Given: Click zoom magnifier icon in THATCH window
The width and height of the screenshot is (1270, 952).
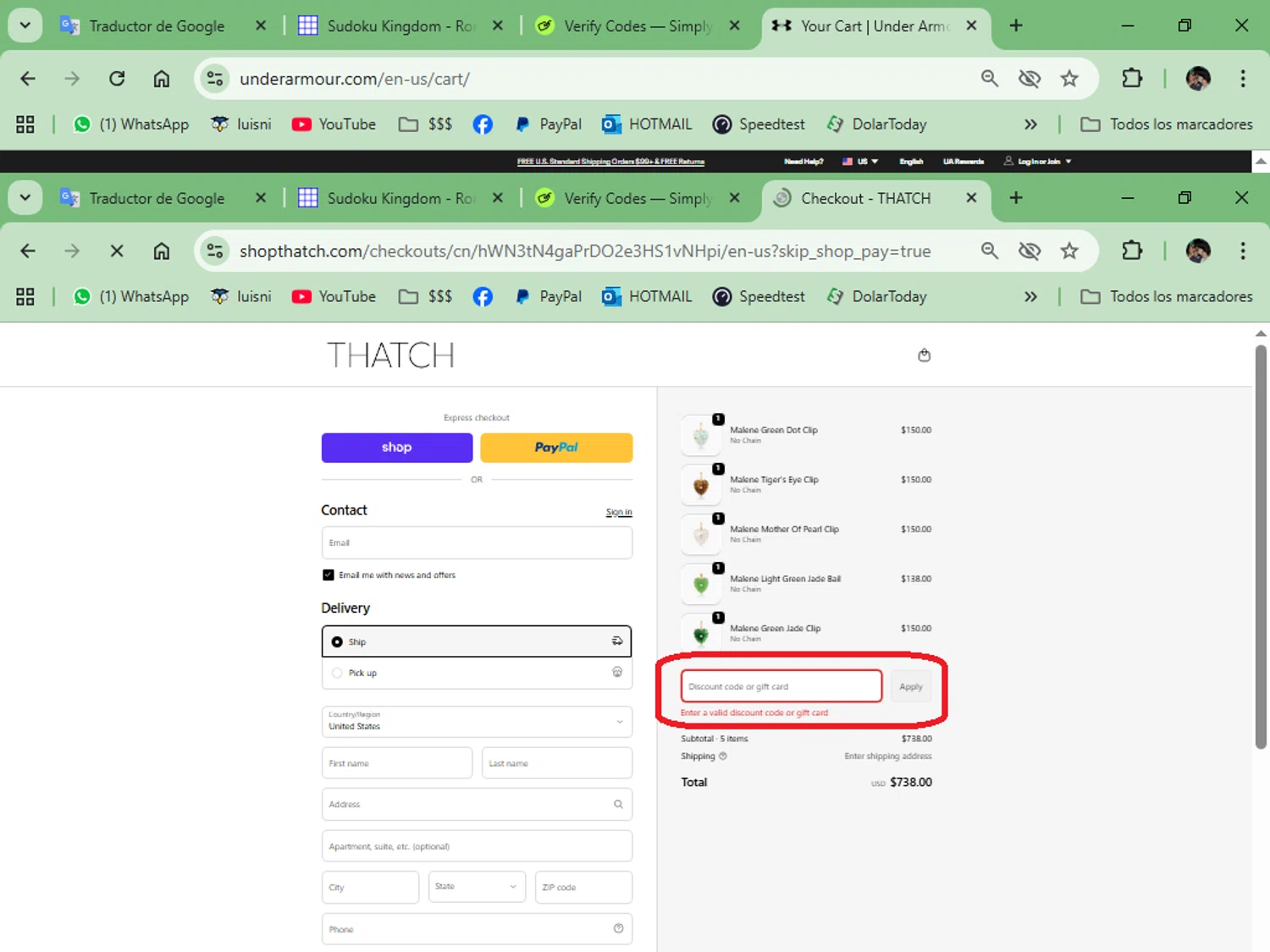Looking at the screenshot, I should click(x=989, y=251).
